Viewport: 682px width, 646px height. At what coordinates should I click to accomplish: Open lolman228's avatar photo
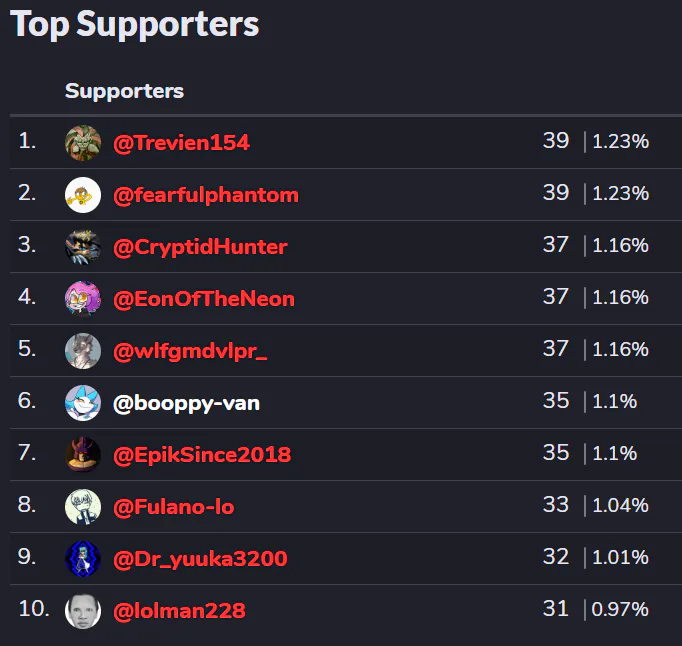point(83,611)
